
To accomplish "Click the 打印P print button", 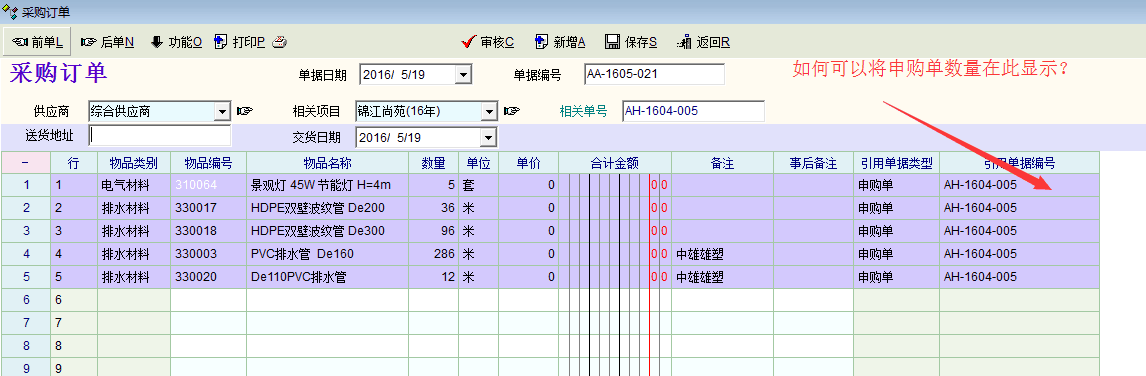I will [240, 42].
